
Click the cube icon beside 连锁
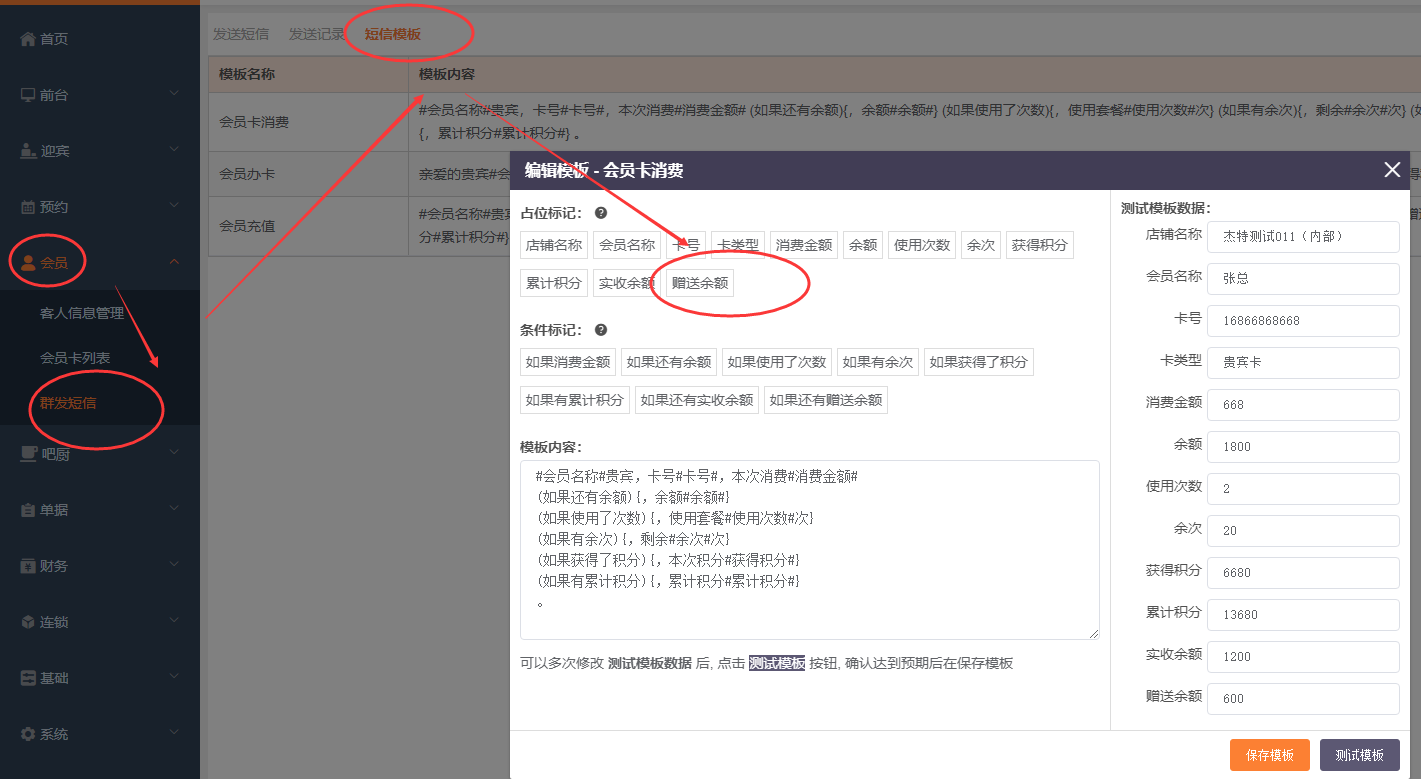[28, 622]
